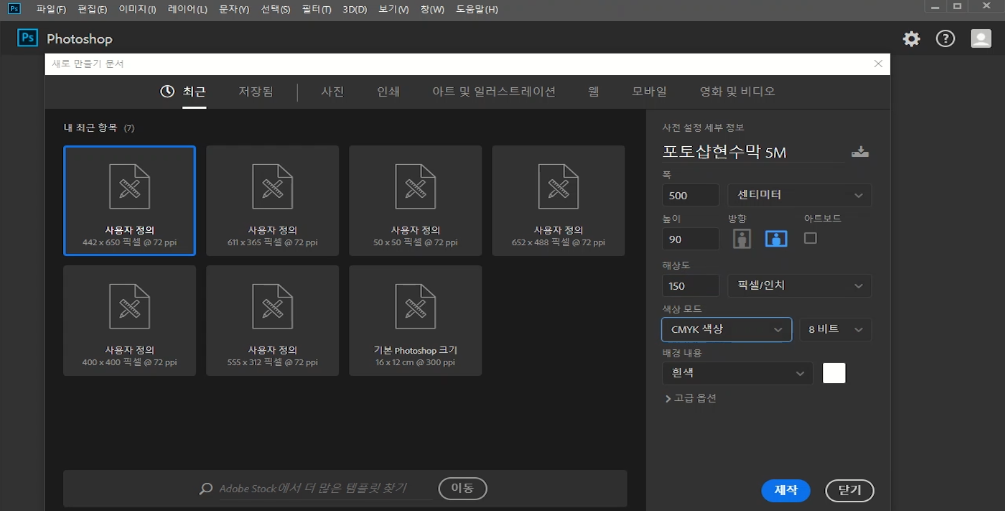Switch to the 모바일 tab
The height and width of the screenshot is (511, 1005).
pos(649,92)
